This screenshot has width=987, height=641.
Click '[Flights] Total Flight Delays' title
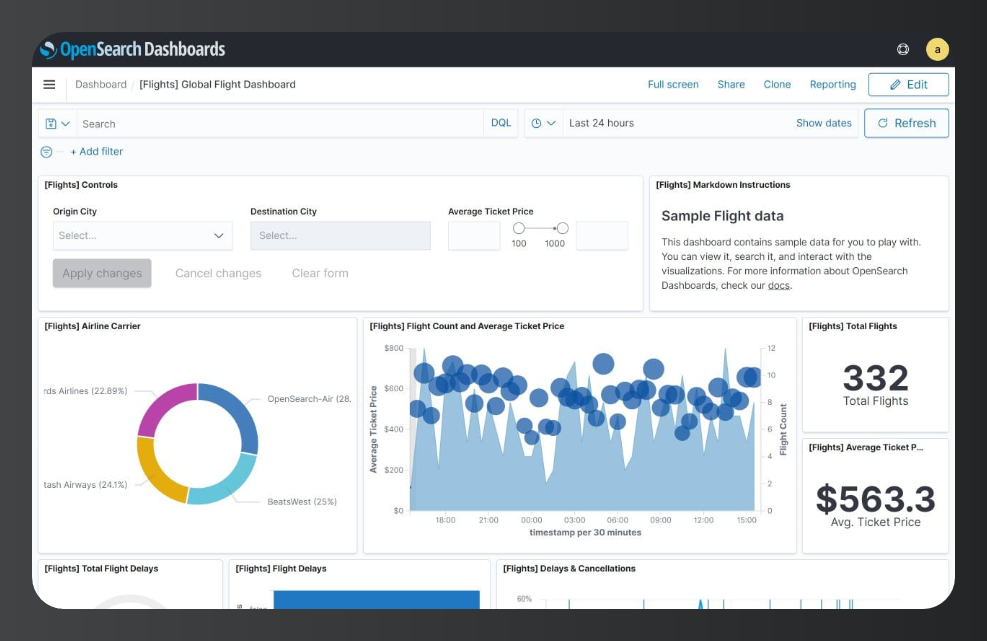[101, 569]
